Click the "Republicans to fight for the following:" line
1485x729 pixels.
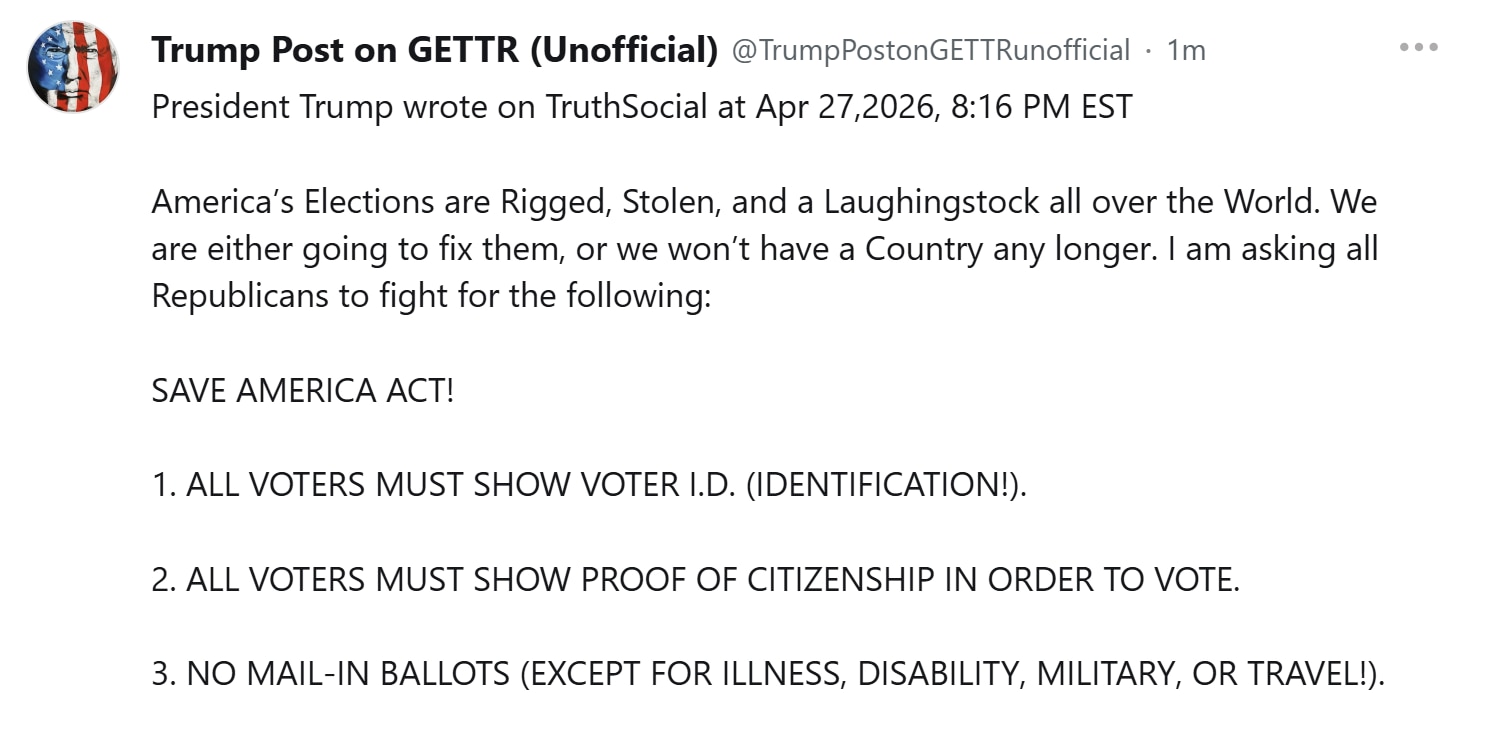click(x=431, y=296)
